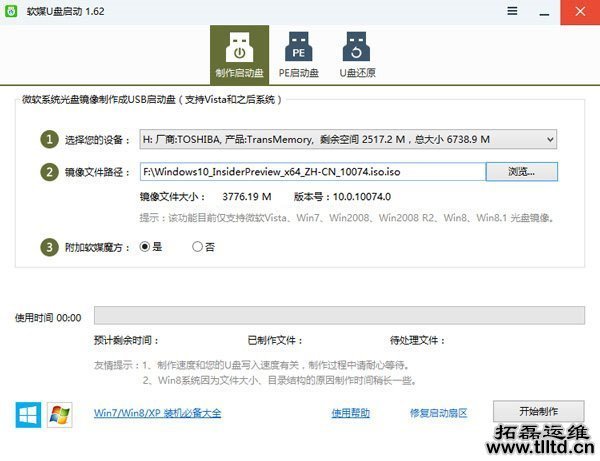This screenshot has width=600, height=461.
Task: Open the hamburger menu in the title bar
Action: coord(512,11)
